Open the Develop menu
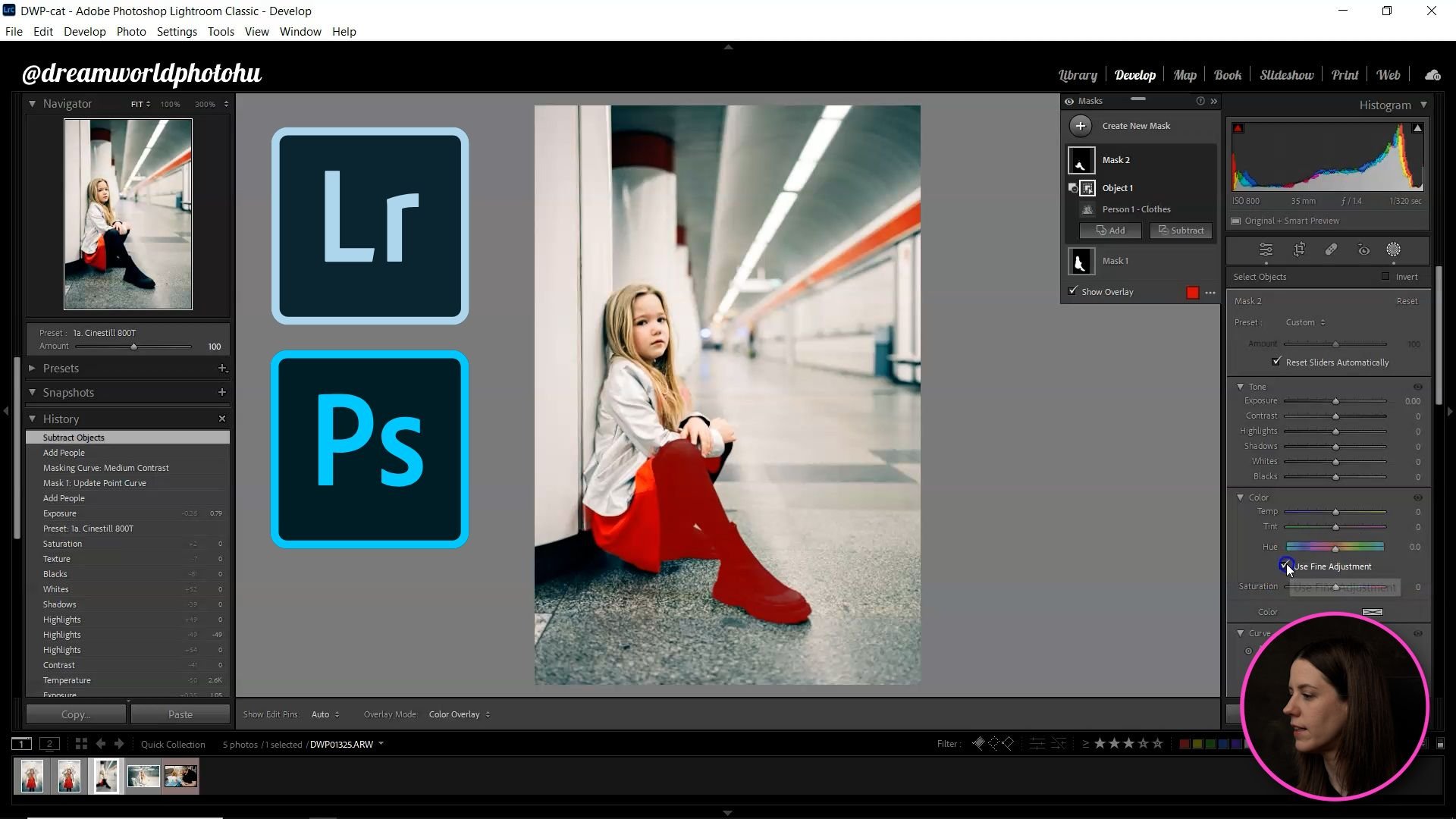The width and height of the screenshot is (1456, 819). pyautogui.click(x=84, y=32)
